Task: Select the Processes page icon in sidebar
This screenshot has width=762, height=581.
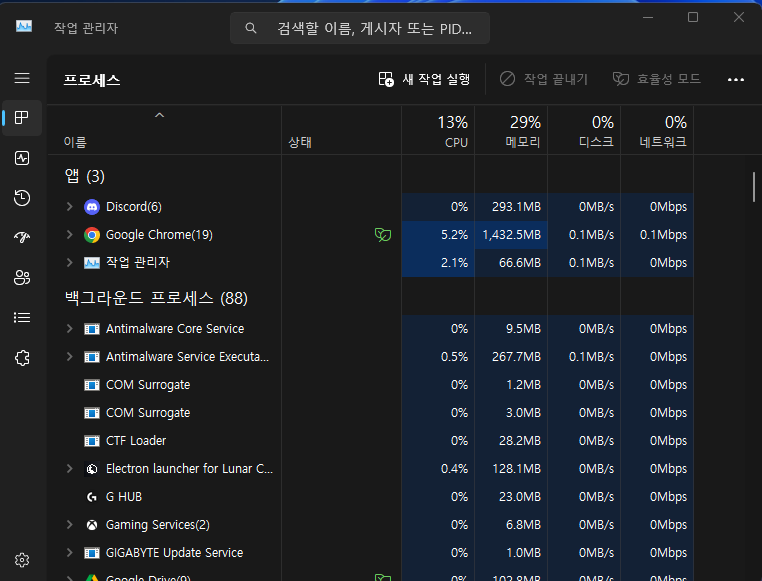Action: [22, 118]
